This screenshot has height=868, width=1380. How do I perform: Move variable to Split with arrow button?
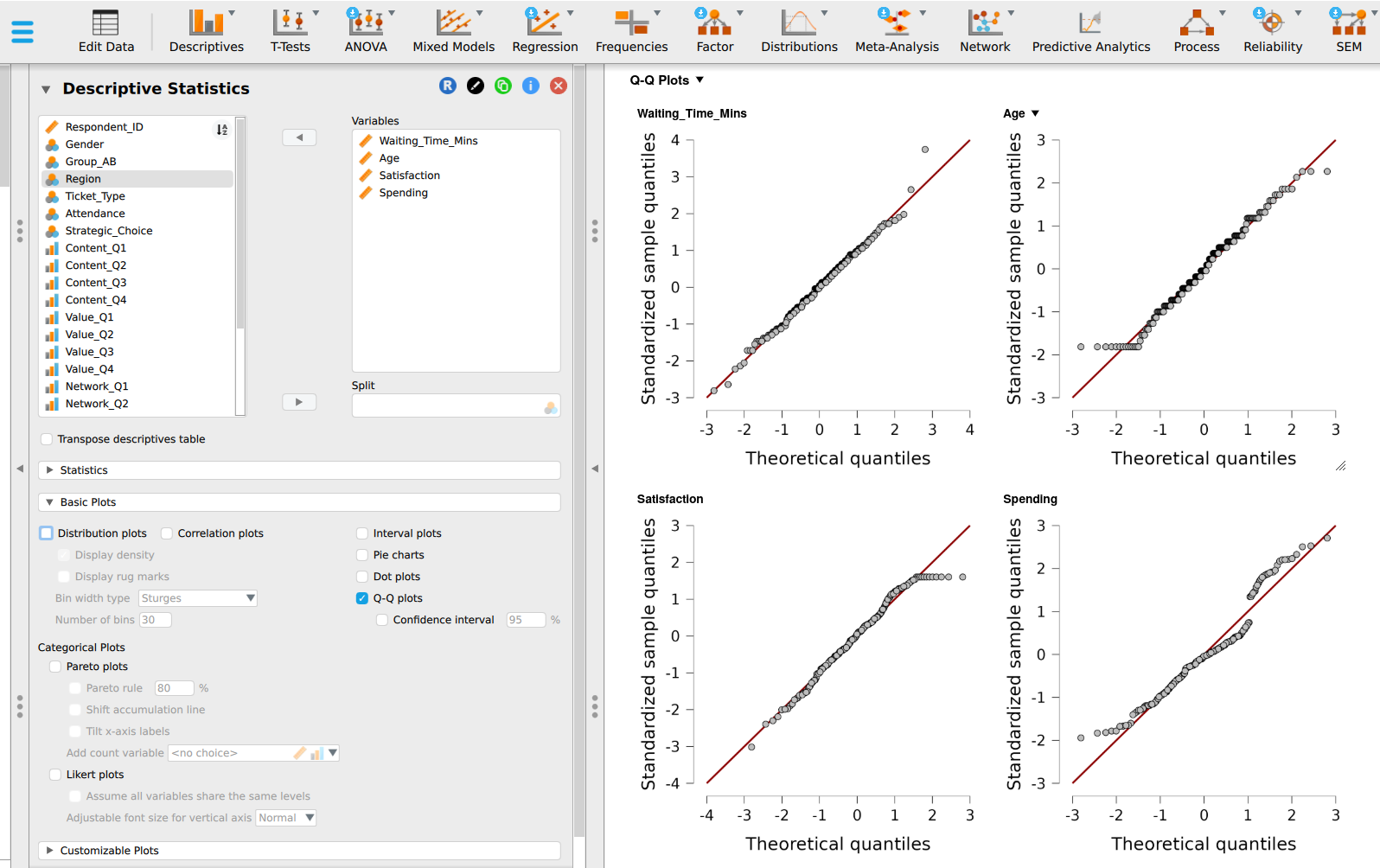click(299, 402)
